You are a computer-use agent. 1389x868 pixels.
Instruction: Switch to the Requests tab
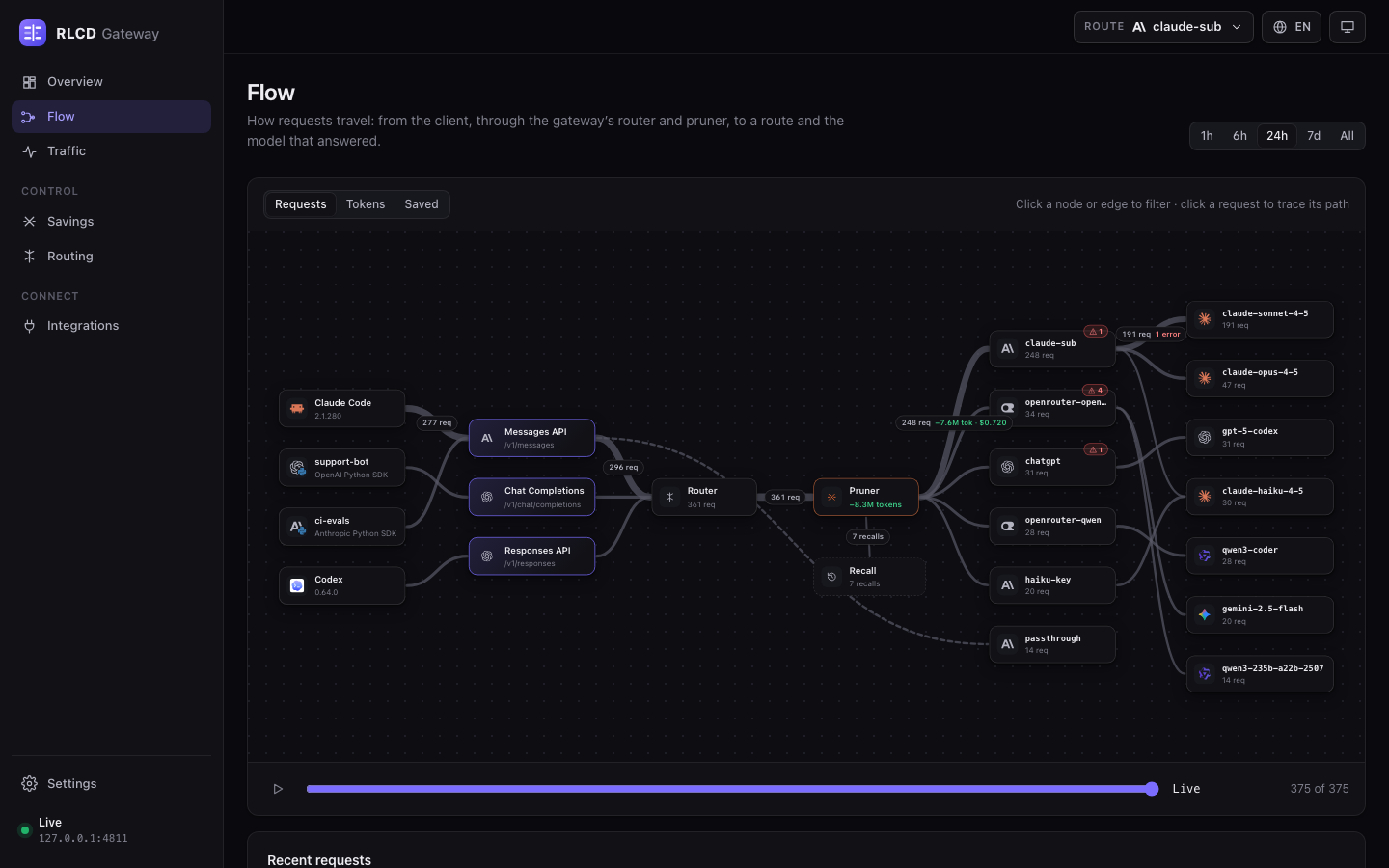click(x=300, y=204)
